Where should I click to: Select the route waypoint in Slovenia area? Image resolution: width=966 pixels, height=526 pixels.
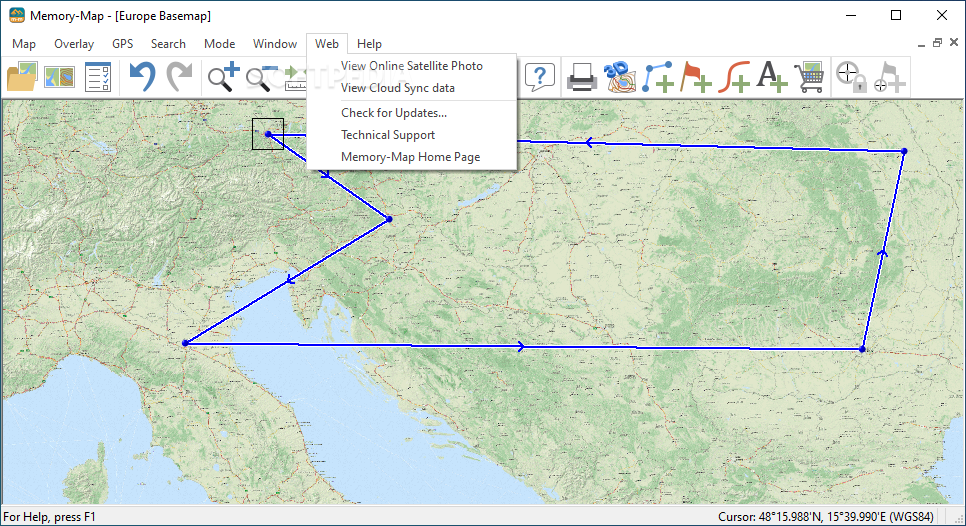tap(389, 219)
